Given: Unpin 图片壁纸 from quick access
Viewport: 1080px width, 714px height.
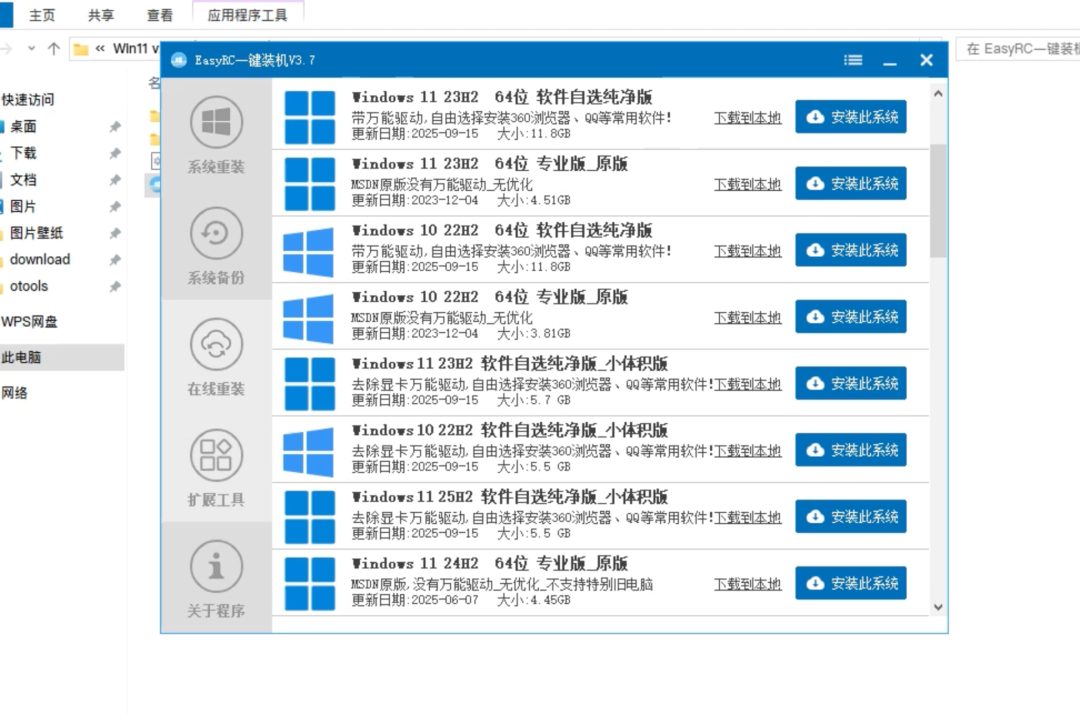Looking at the screenshot, I should pos(115,233).
